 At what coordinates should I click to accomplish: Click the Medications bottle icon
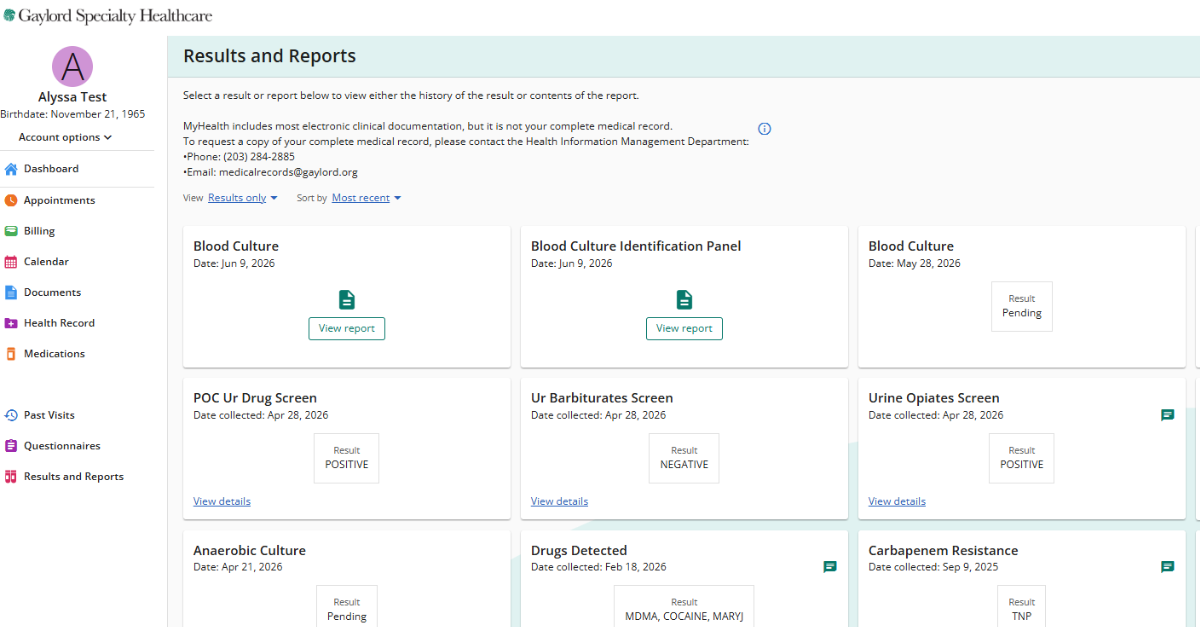pyautogui.click(x=11, y=354)
